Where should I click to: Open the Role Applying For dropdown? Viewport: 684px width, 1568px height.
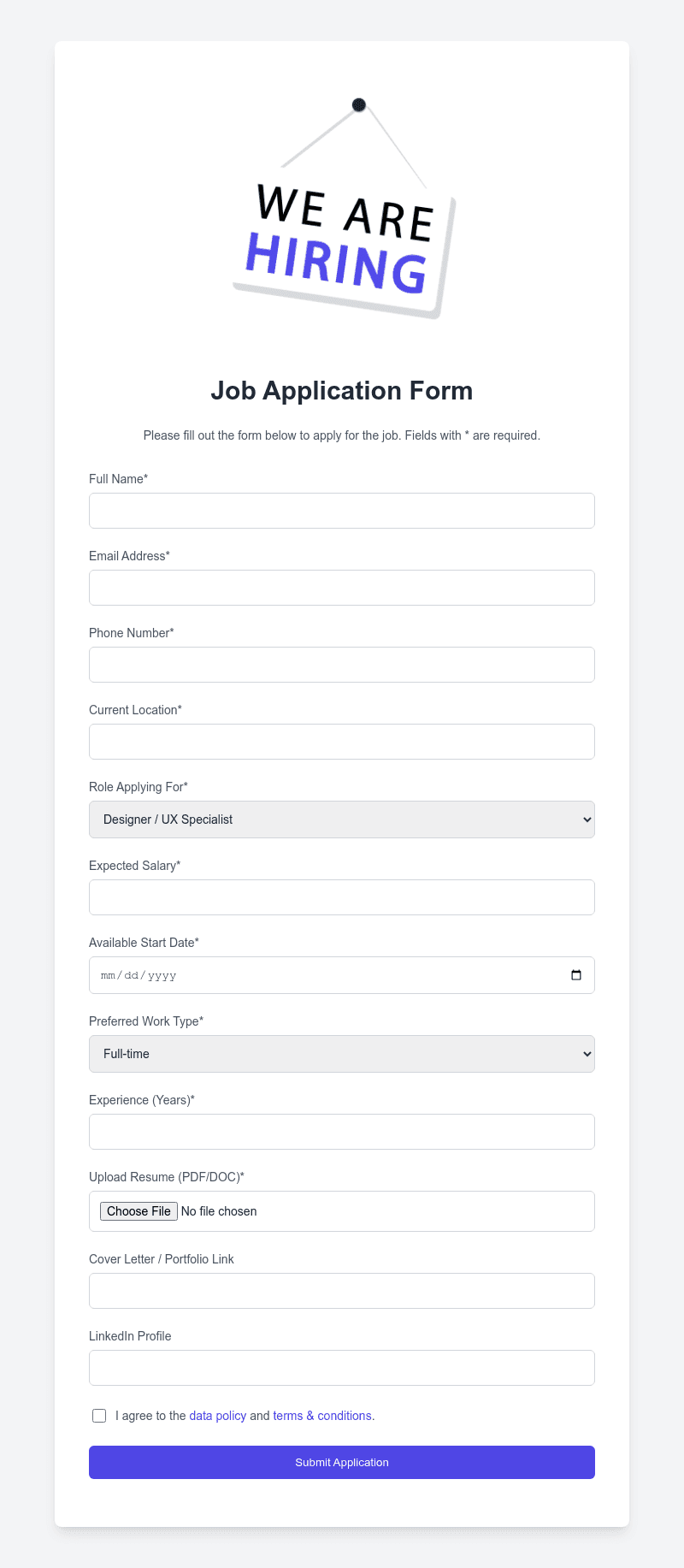[x=342, y=819]
